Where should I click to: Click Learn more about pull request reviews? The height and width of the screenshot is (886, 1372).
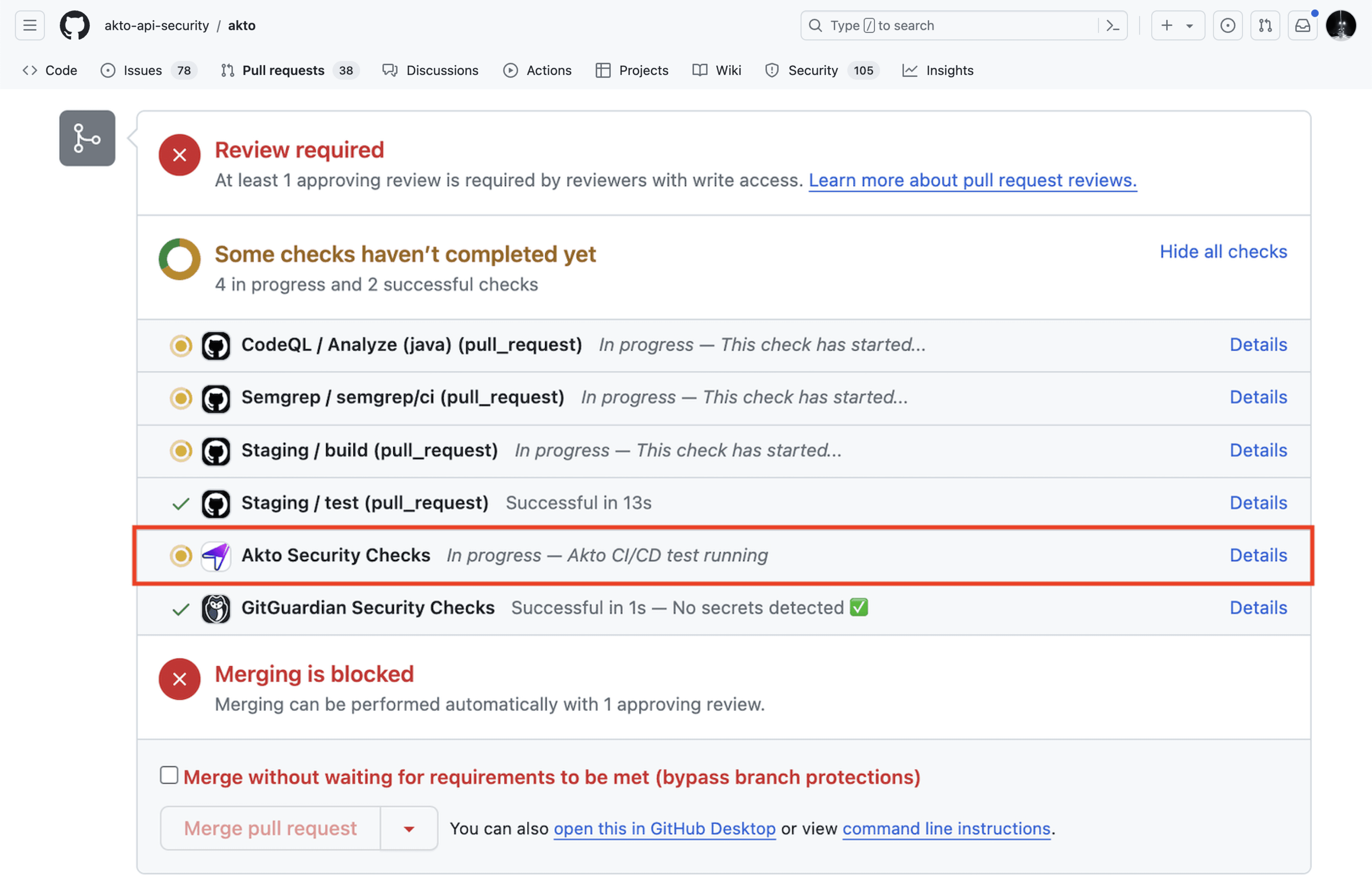click(972, 180)
